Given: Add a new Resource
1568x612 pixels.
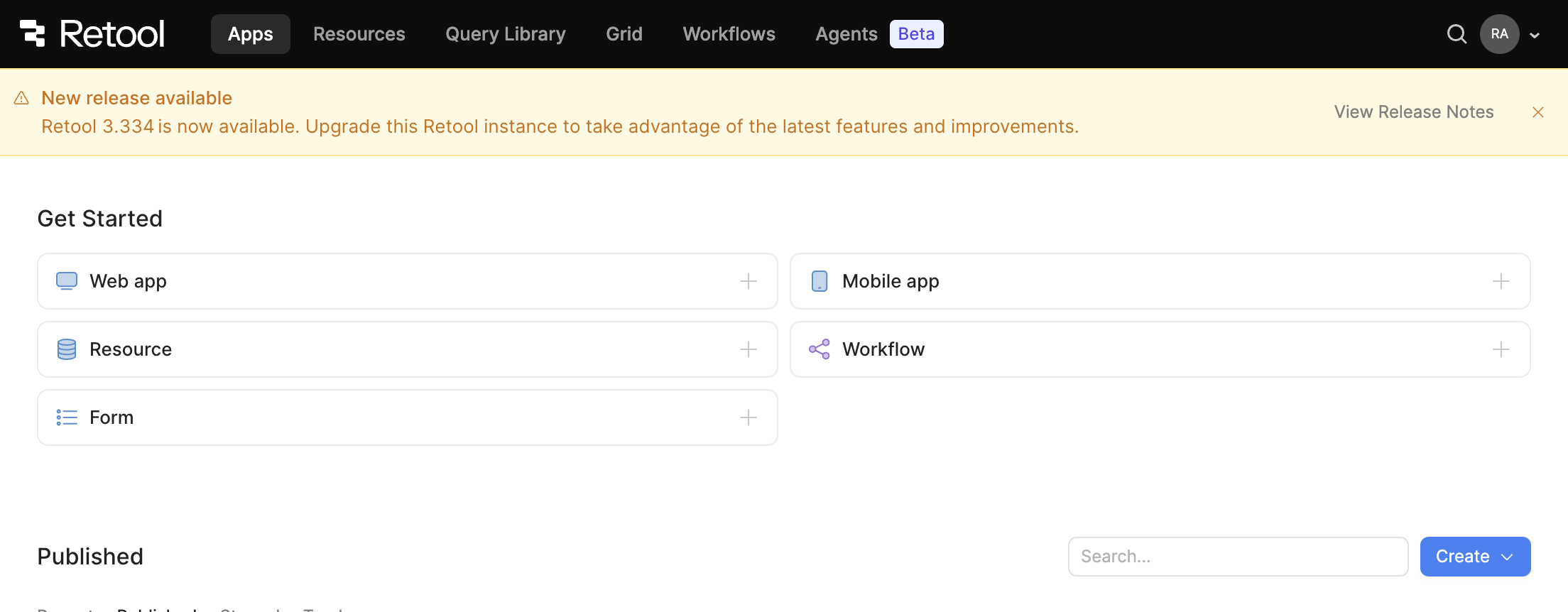Looking at the screenshot, I should coord(408,349).
